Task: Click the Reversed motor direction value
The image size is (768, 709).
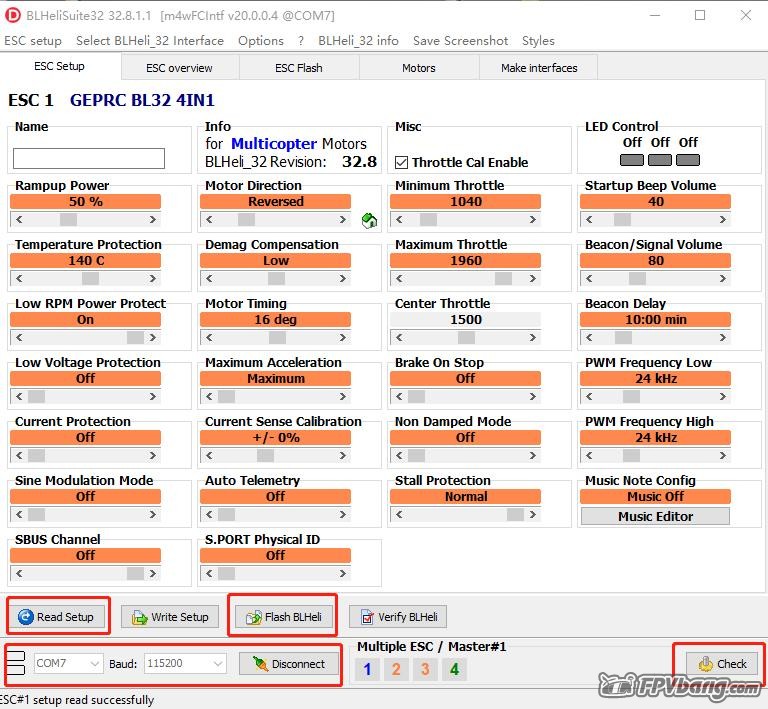Action: click(x=275, y=202)
